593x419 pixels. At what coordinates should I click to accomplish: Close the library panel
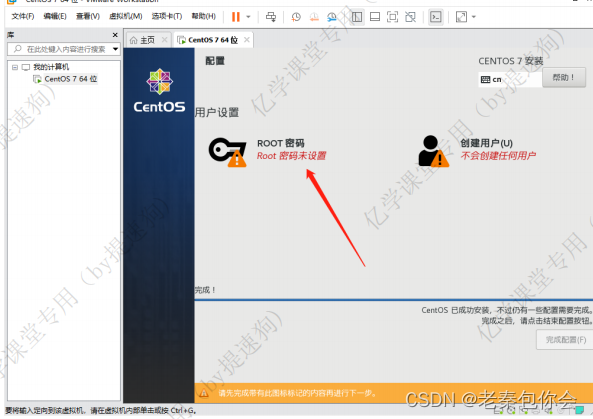[x=115, y=35]
